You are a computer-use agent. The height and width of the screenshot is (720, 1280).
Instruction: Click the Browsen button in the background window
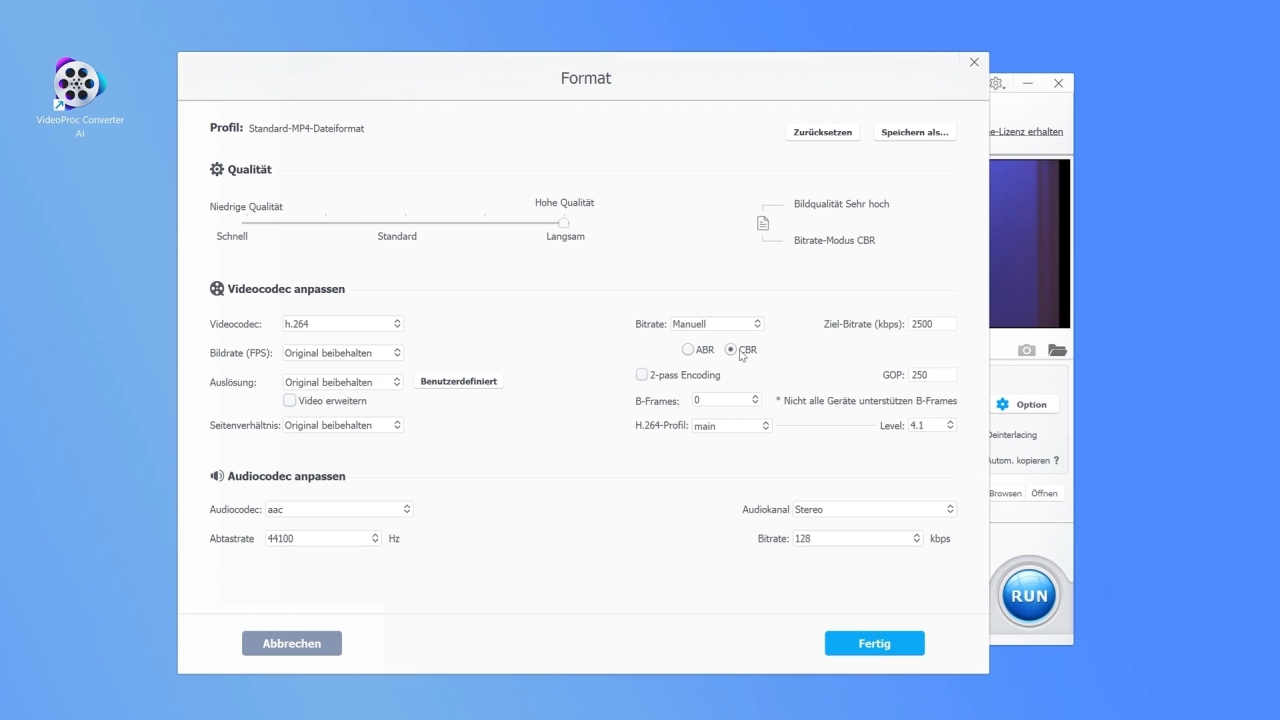pos(1006,493)
